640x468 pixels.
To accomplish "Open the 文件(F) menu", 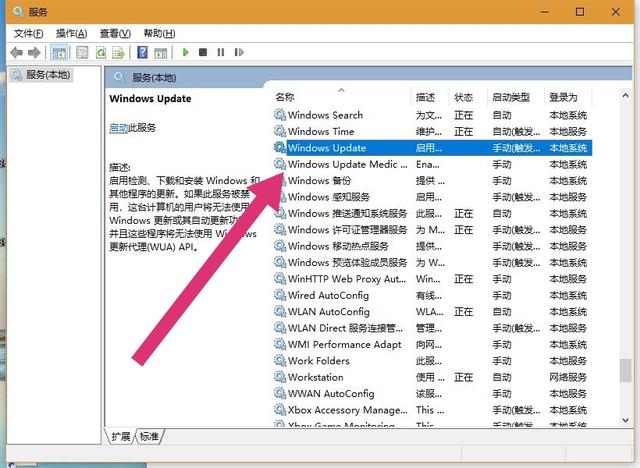I will pyautogui.click(x=29, y=33).
